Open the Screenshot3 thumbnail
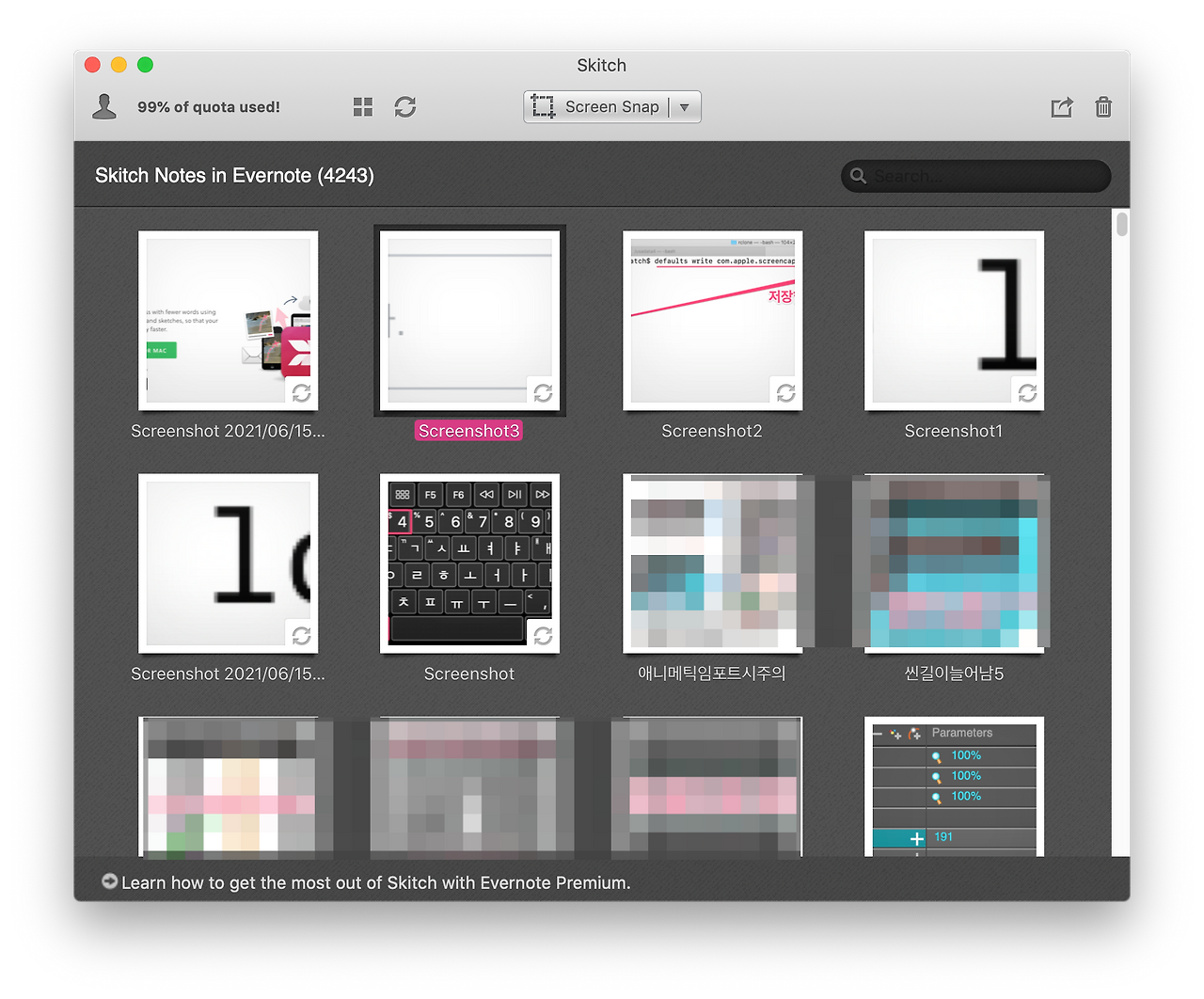Image resolution: width=1204 pixels, height=999 pixels. (x=469, y=321)
